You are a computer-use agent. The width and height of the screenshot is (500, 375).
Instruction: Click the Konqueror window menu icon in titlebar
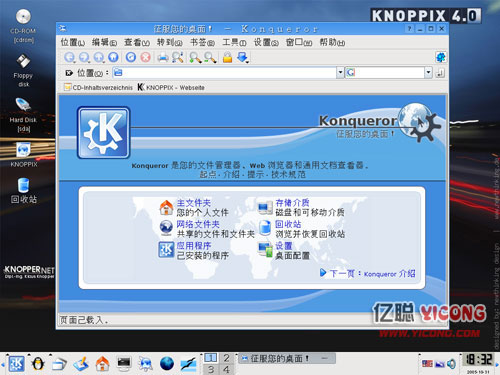pyautogui.click(x=63, y=29)
